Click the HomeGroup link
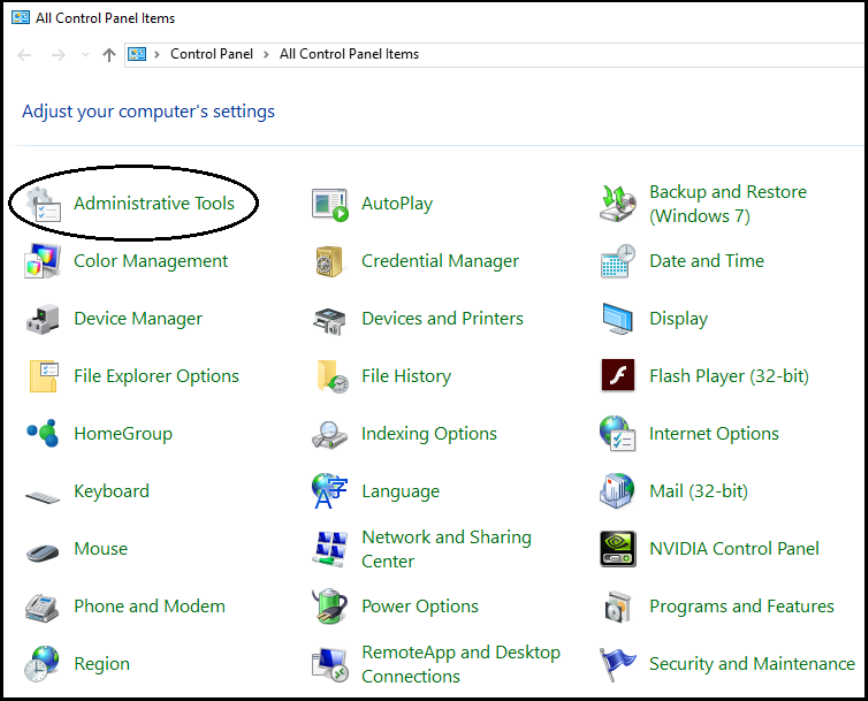 [x=123, y=434]
